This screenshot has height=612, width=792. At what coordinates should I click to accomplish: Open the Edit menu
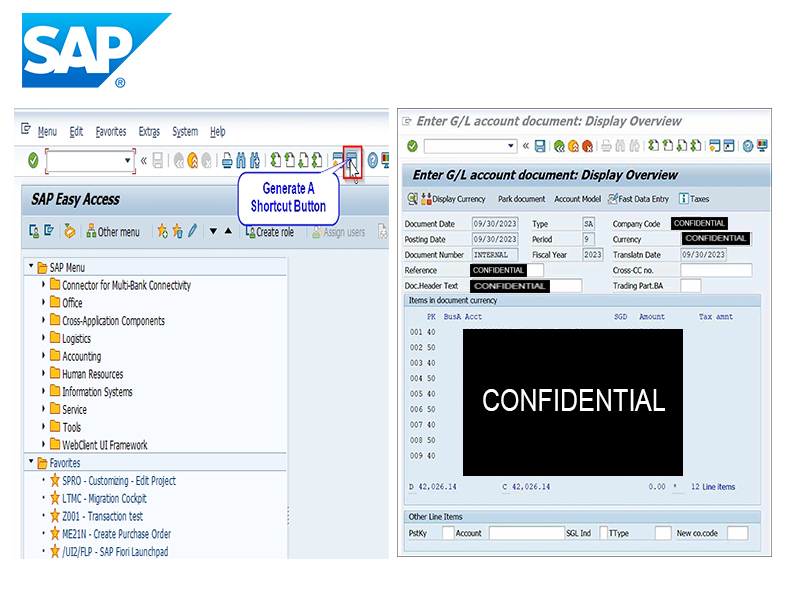pos(76,132)
